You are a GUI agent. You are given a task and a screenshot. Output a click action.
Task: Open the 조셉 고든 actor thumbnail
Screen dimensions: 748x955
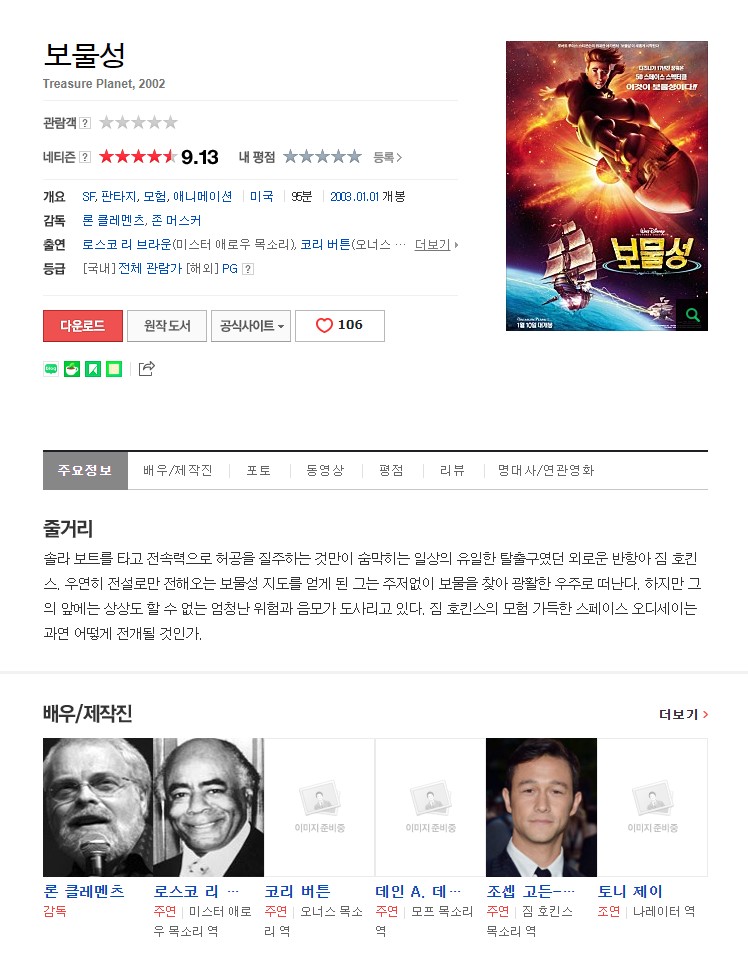pos(541,807)
